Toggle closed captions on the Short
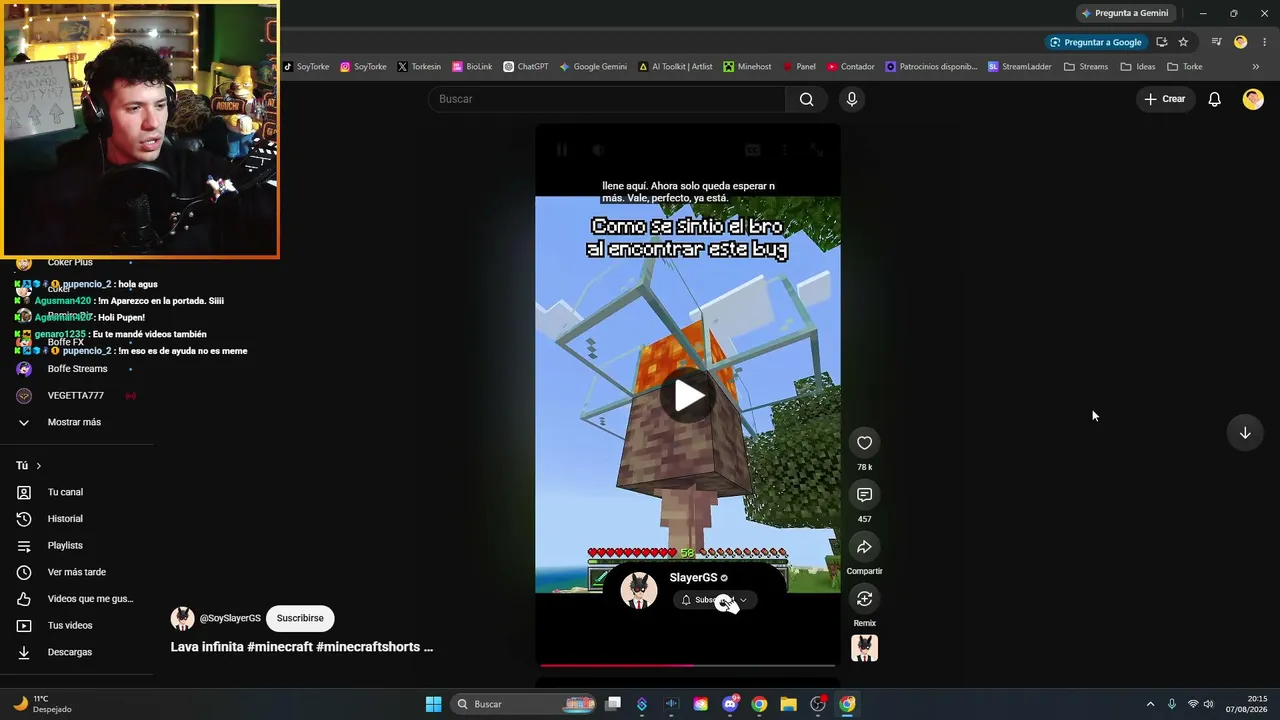This screenshot has height=720, width=1280. pyautogui.click(x=752, y=150)
